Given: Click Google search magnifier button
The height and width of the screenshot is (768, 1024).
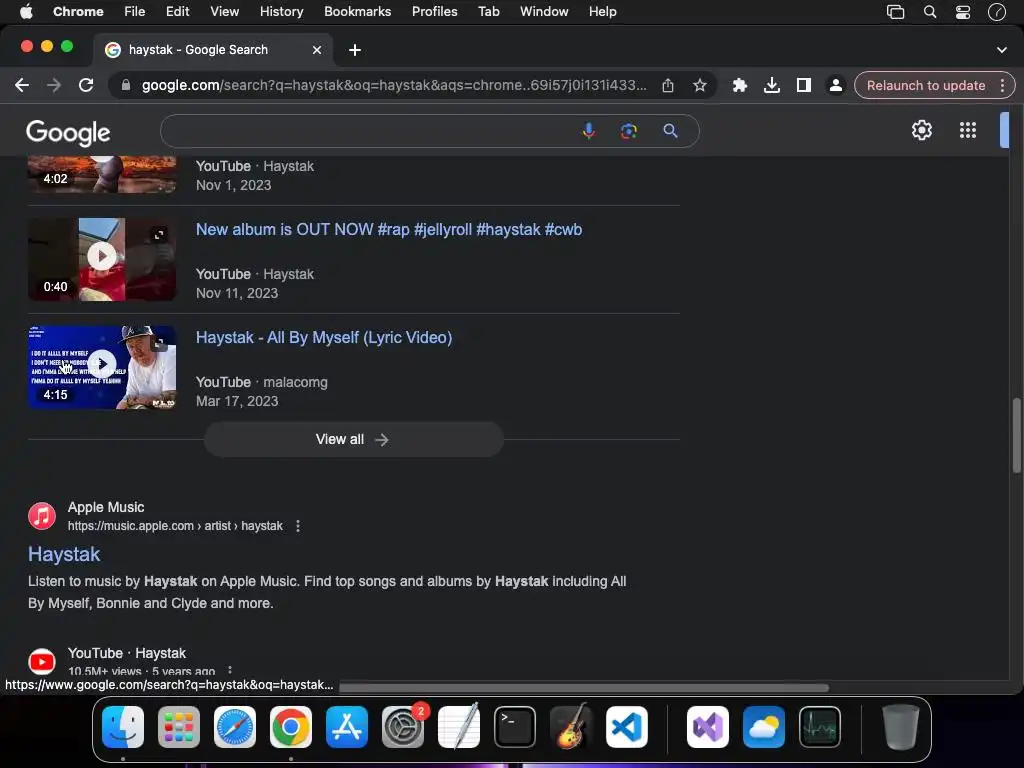Looking at the screenshot, I should pyautogui.click(x=670, y=131).
